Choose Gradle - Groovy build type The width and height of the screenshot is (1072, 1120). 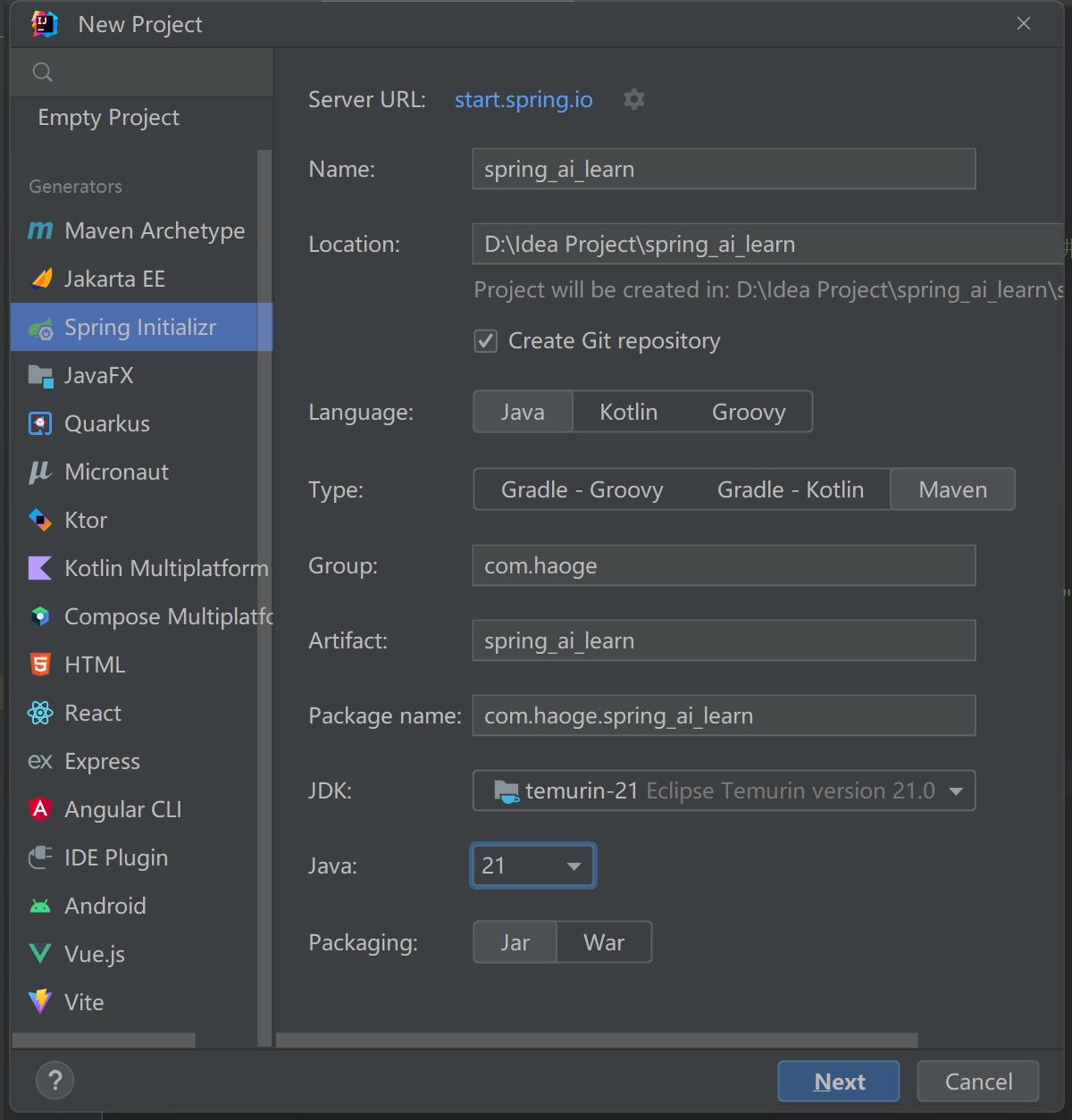pyautogui.click(x=582, y=489)
